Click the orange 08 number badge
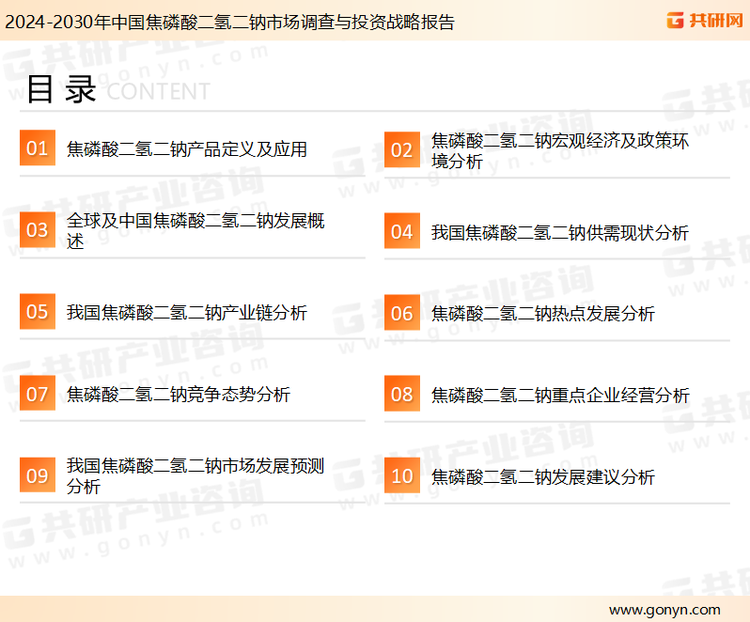 pos(402,394)
